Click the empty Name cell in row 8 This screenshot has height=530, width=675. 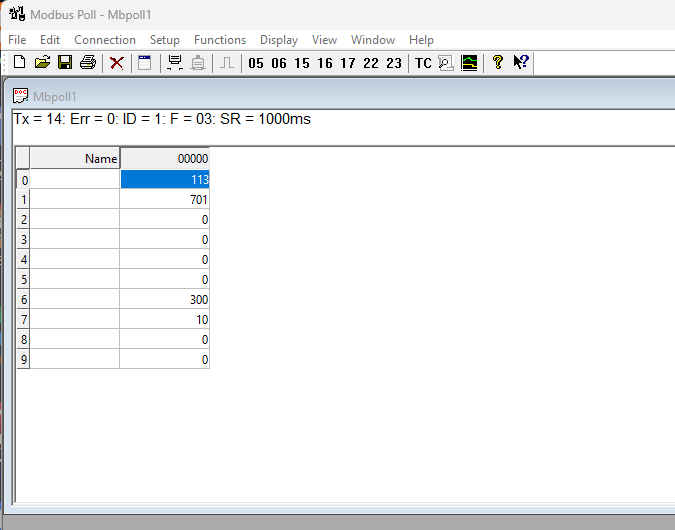coord(74,339)
